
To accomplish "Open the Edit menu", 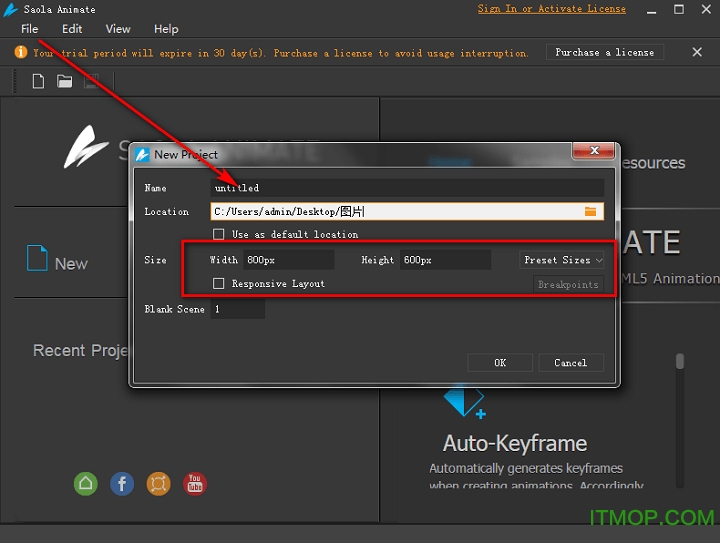I will coord(72,29).
